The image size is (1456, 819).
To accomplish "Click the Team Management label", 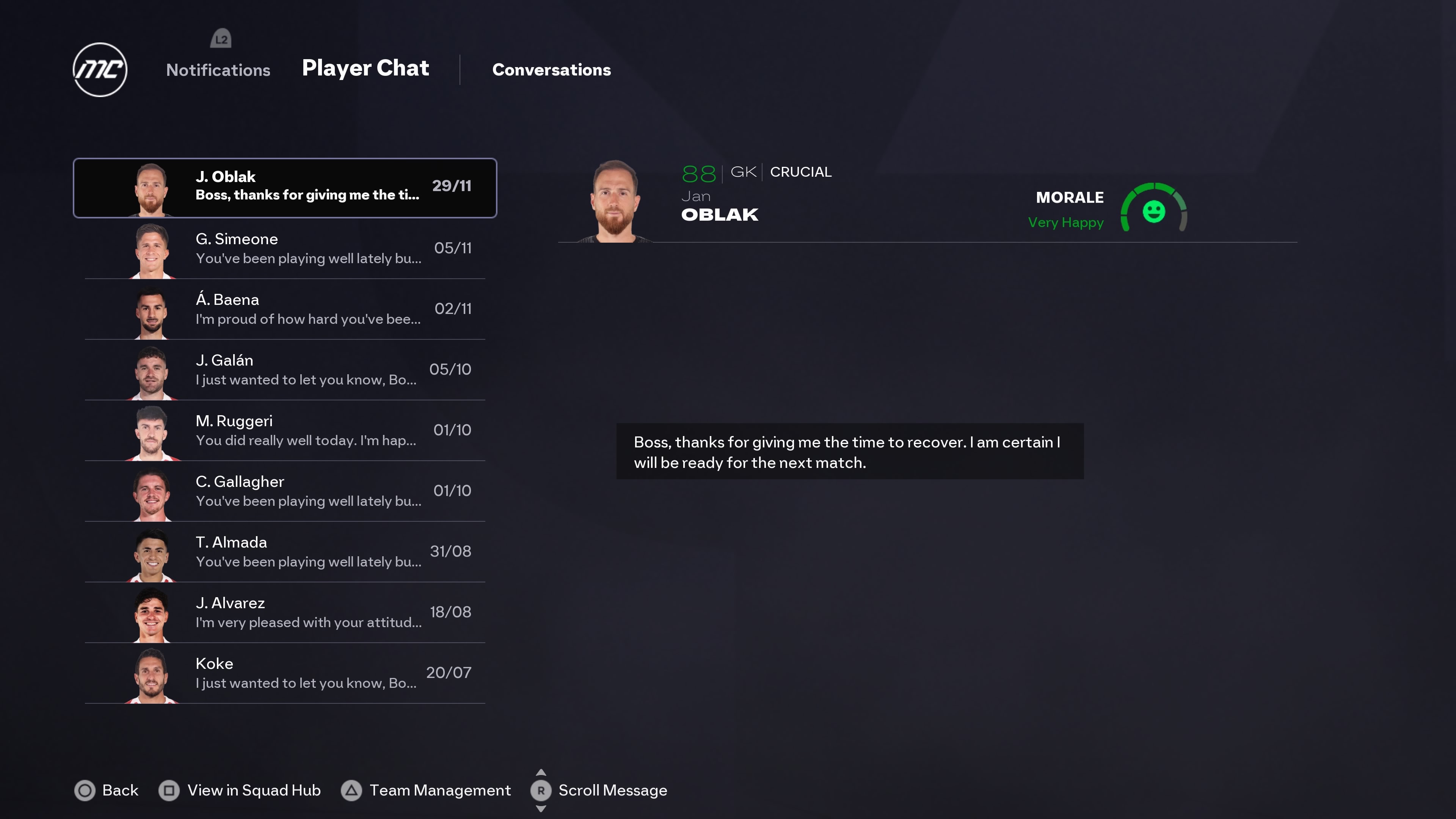I will [x=440, y=790].
